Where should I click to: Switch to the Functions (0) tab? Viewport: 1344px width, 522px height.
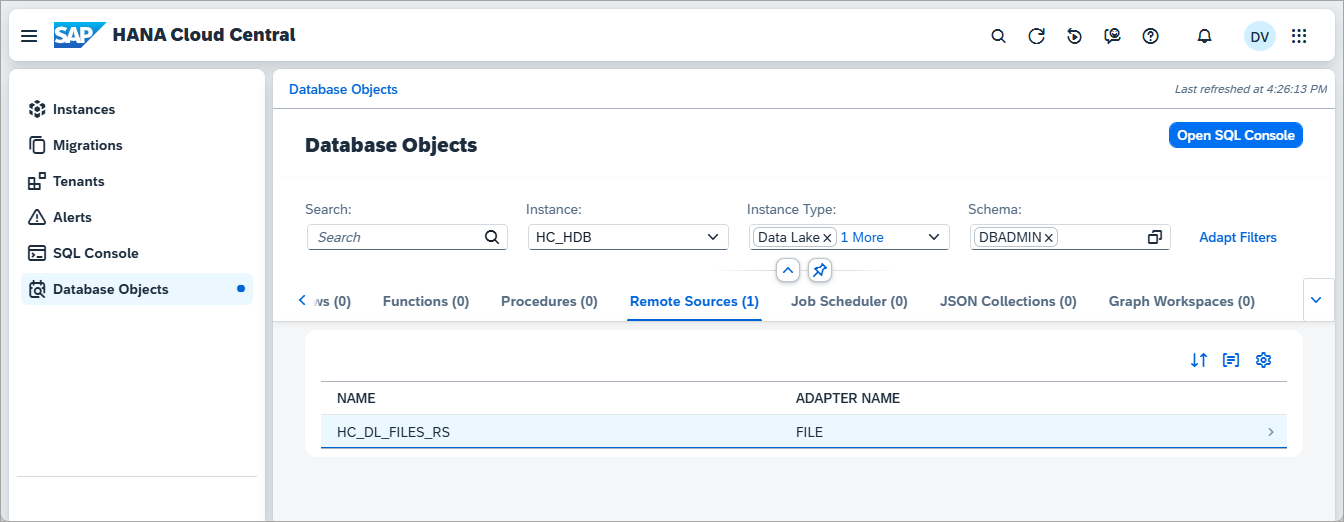426,301
